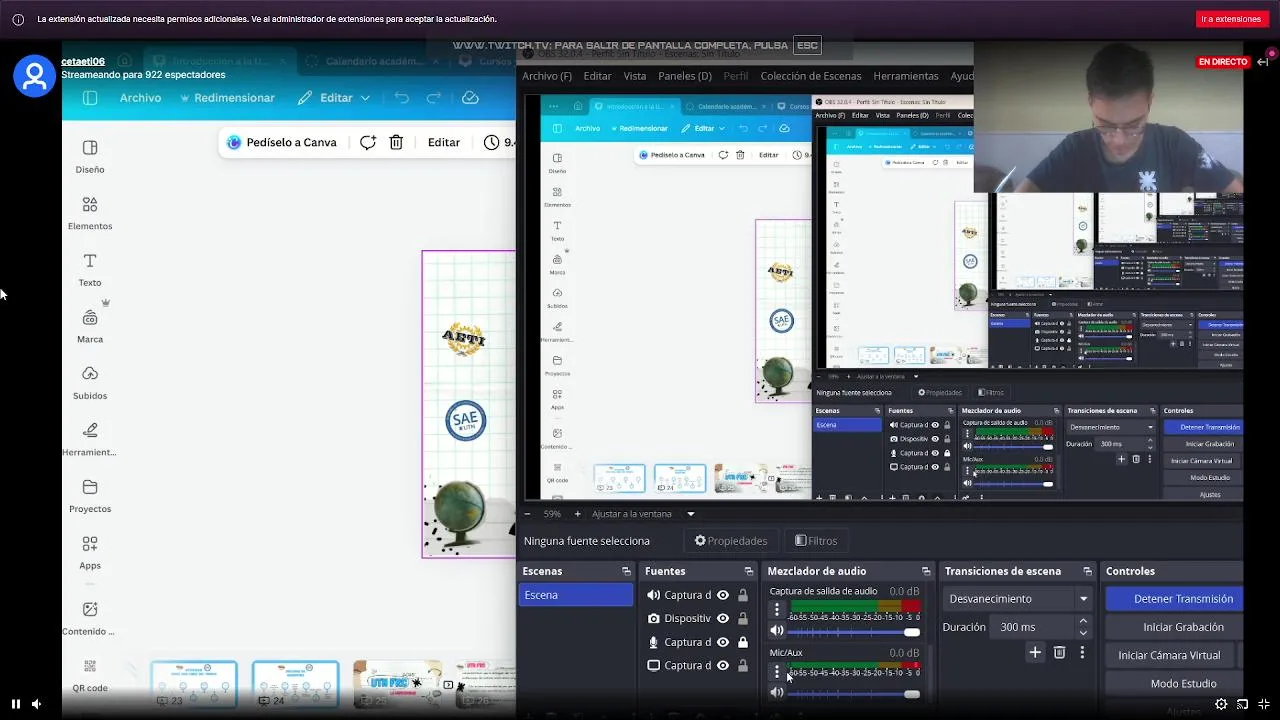This screenshot has width=1280, height=720.
Task: Pause the Twitch stream playback
Action: pos(15,704)
